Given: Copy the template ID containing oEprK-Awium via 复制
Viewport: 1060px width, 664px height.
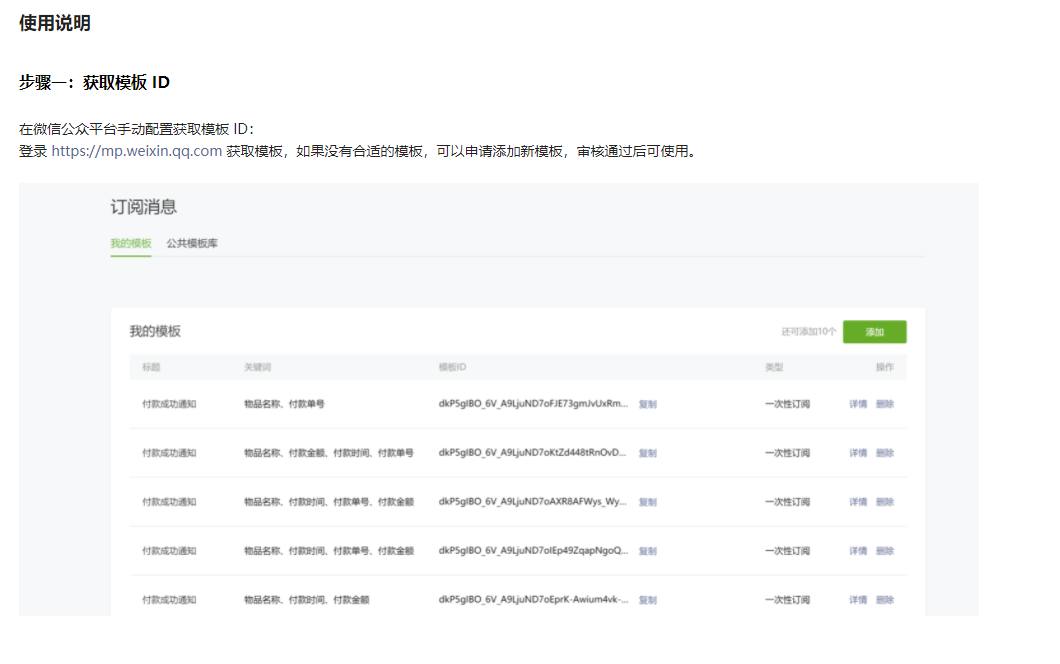Looking at the screenshot, I should point(648,600).
